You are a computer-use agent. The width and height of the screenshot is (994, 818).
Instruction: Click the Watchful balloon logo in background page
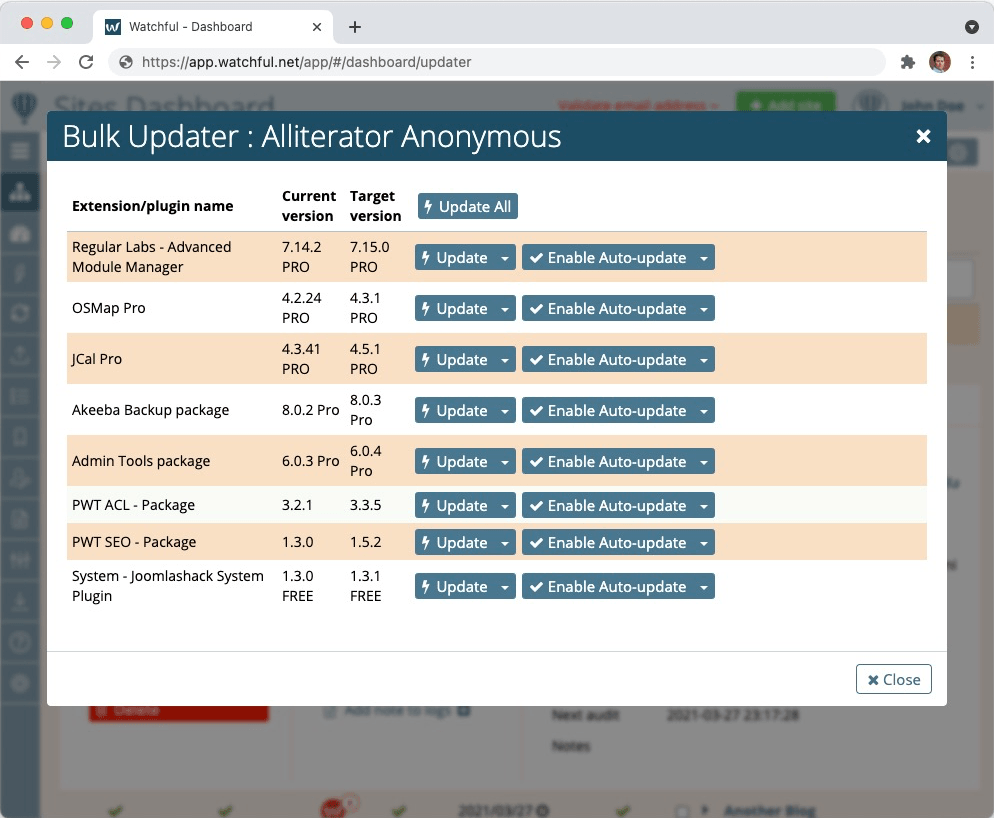click(x=23, y=106)
